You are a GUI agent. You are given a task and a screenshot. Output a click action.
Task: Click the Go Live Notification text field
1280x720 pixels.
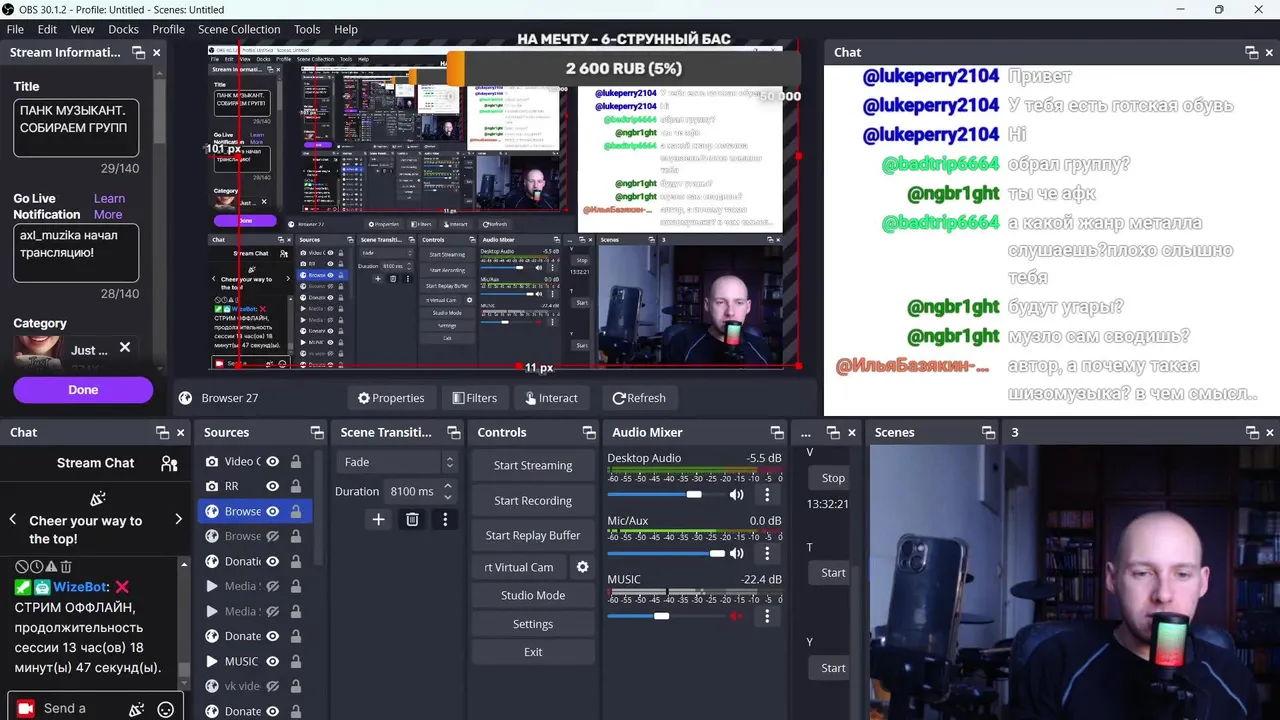76,253
